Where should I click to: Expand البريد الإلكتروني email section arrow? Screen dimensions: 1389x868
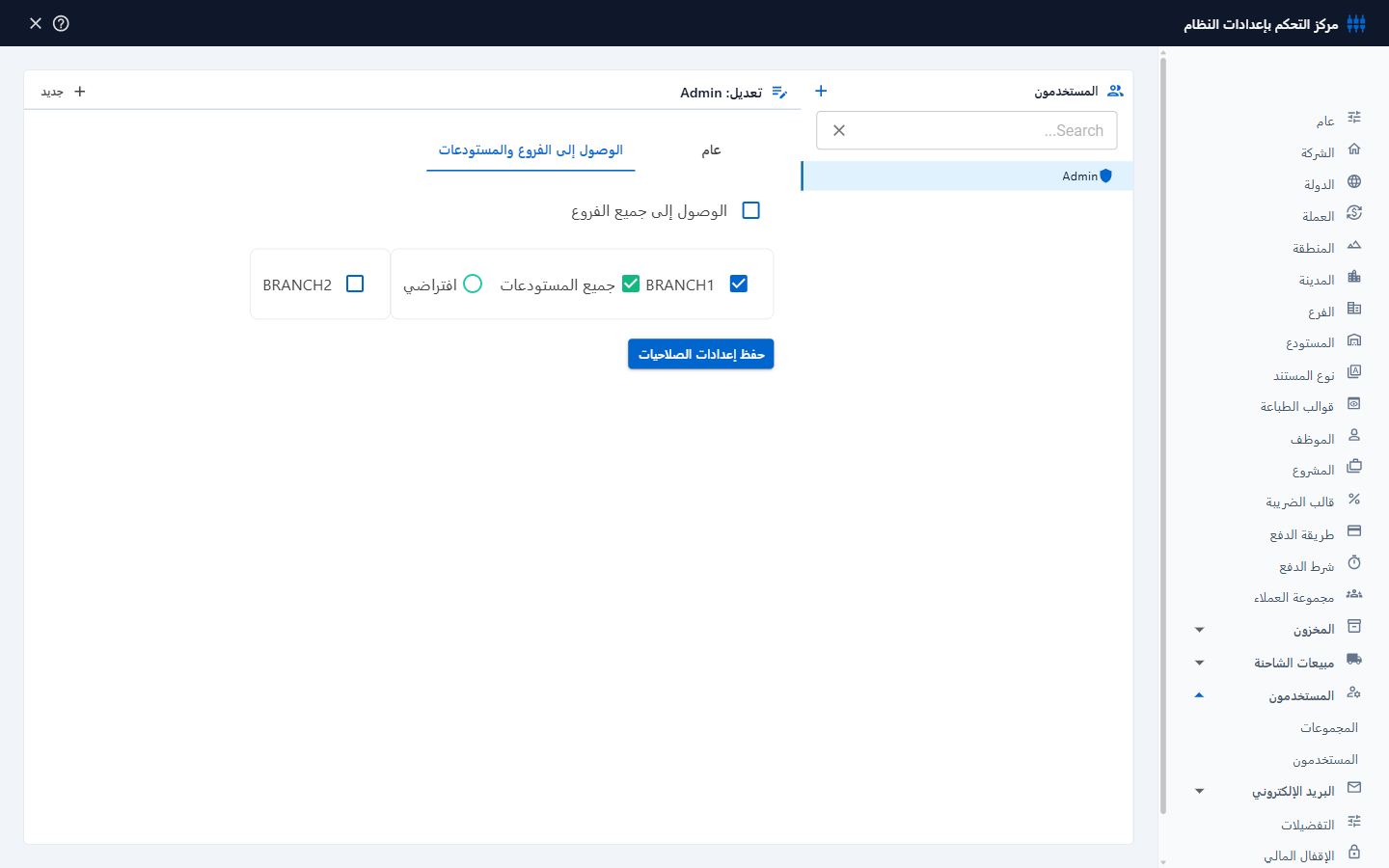click(x=1199, y=791)
